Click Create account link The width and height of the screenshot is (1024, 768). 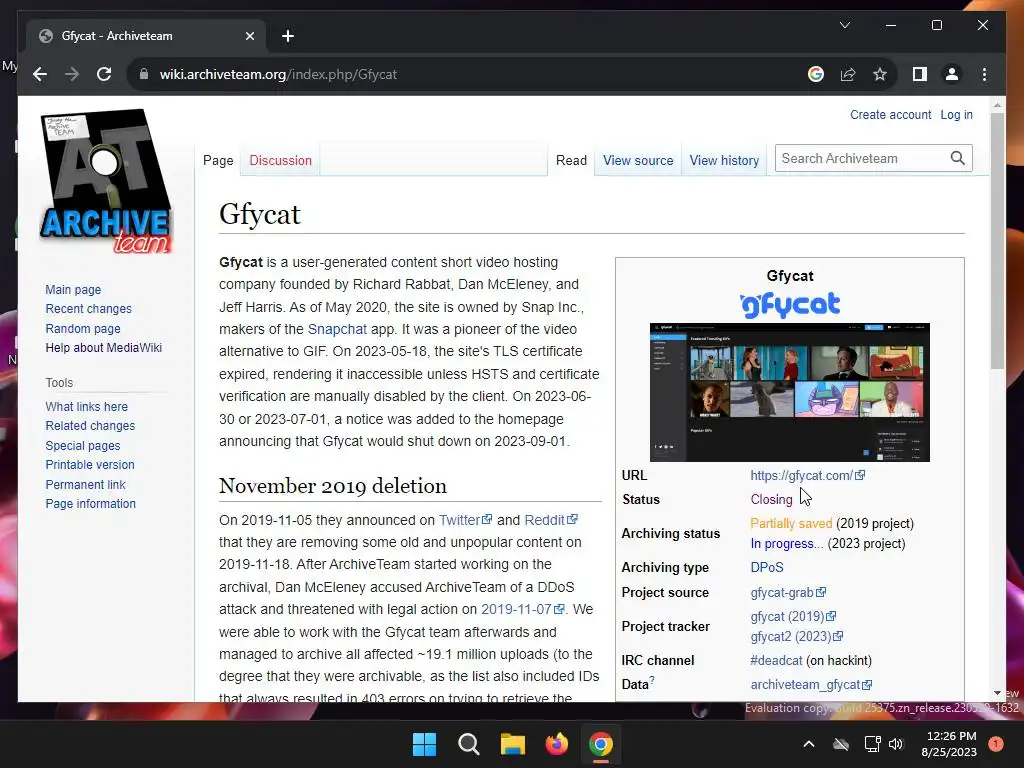[x=890, y=115]
